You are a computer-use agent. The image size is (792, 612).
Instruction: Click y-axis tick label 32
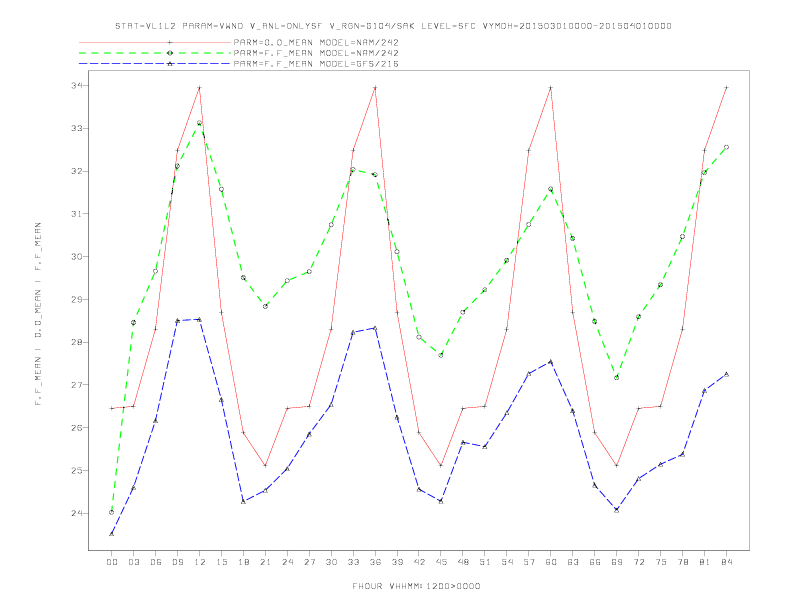[77, 171]
